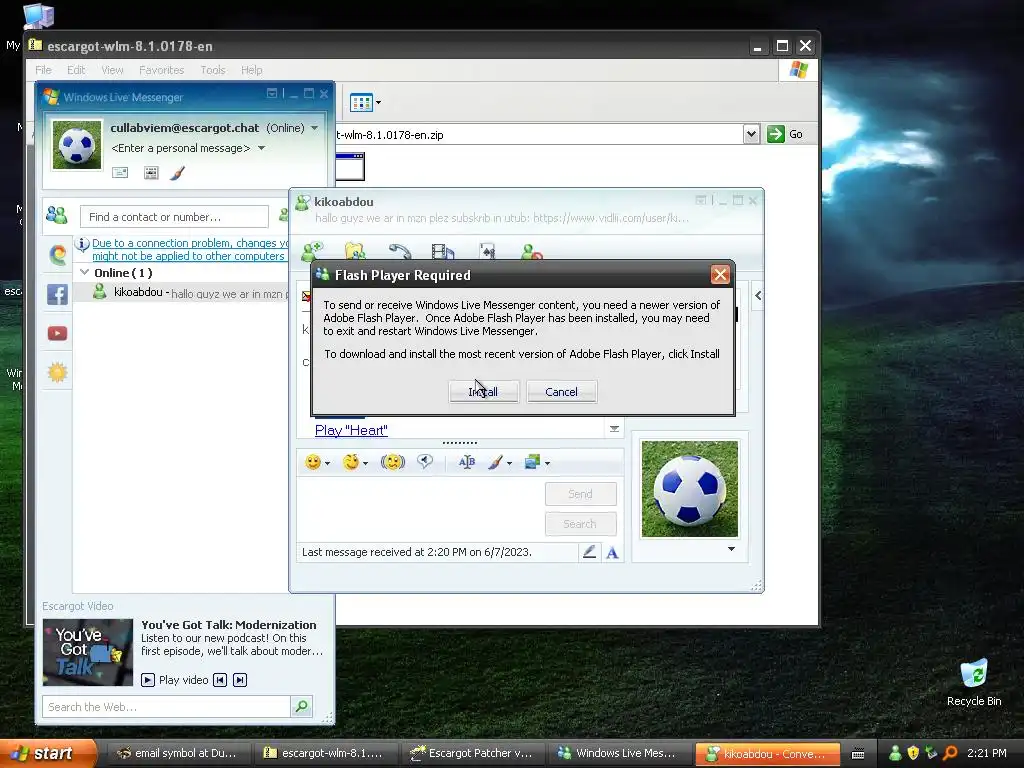1024x768 pixels.
Task: Click the change font AB icon
Action: pos(466,462)
